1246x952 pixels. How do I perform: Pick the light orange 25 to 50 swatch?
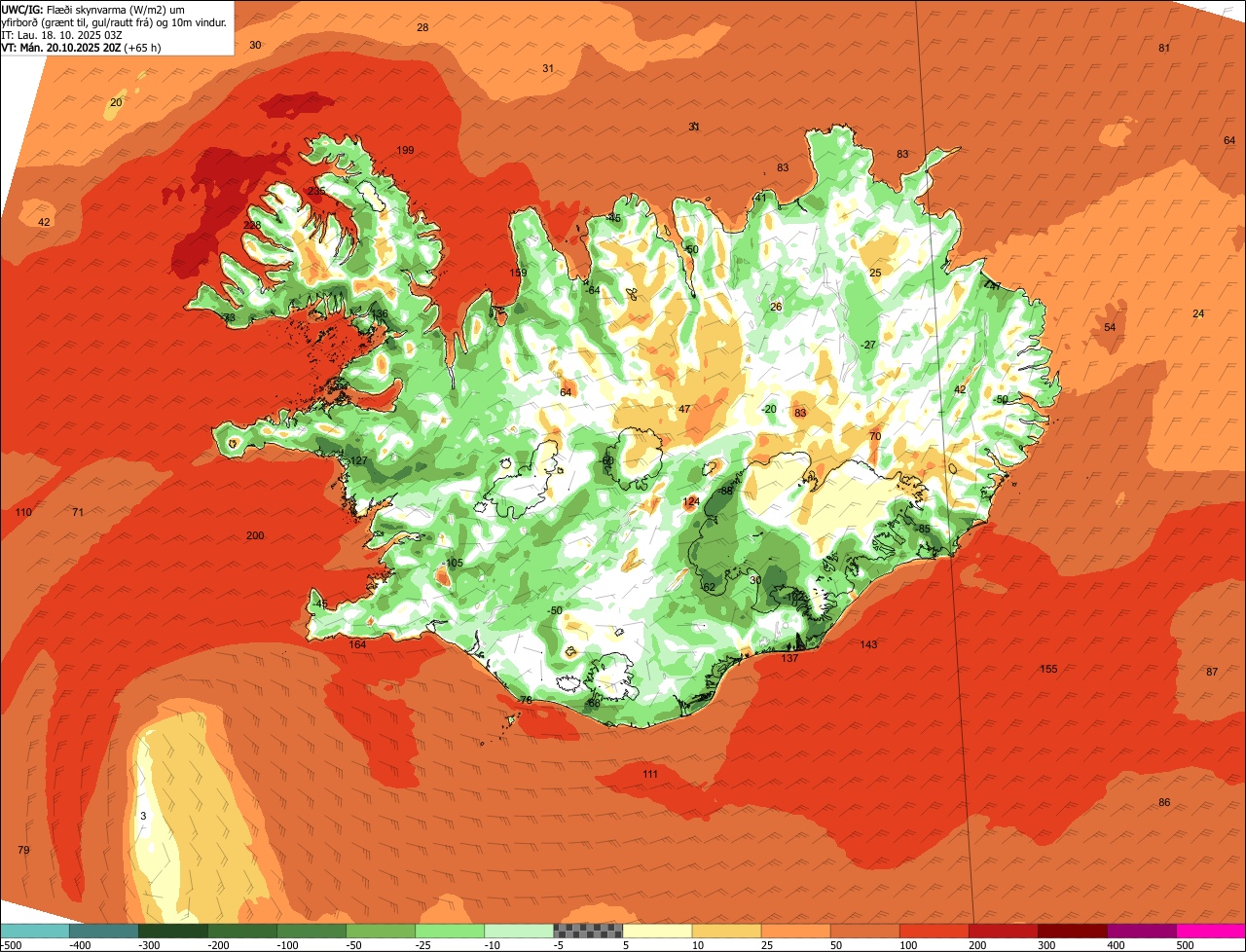pyautogui.click(x=795, y=931)
